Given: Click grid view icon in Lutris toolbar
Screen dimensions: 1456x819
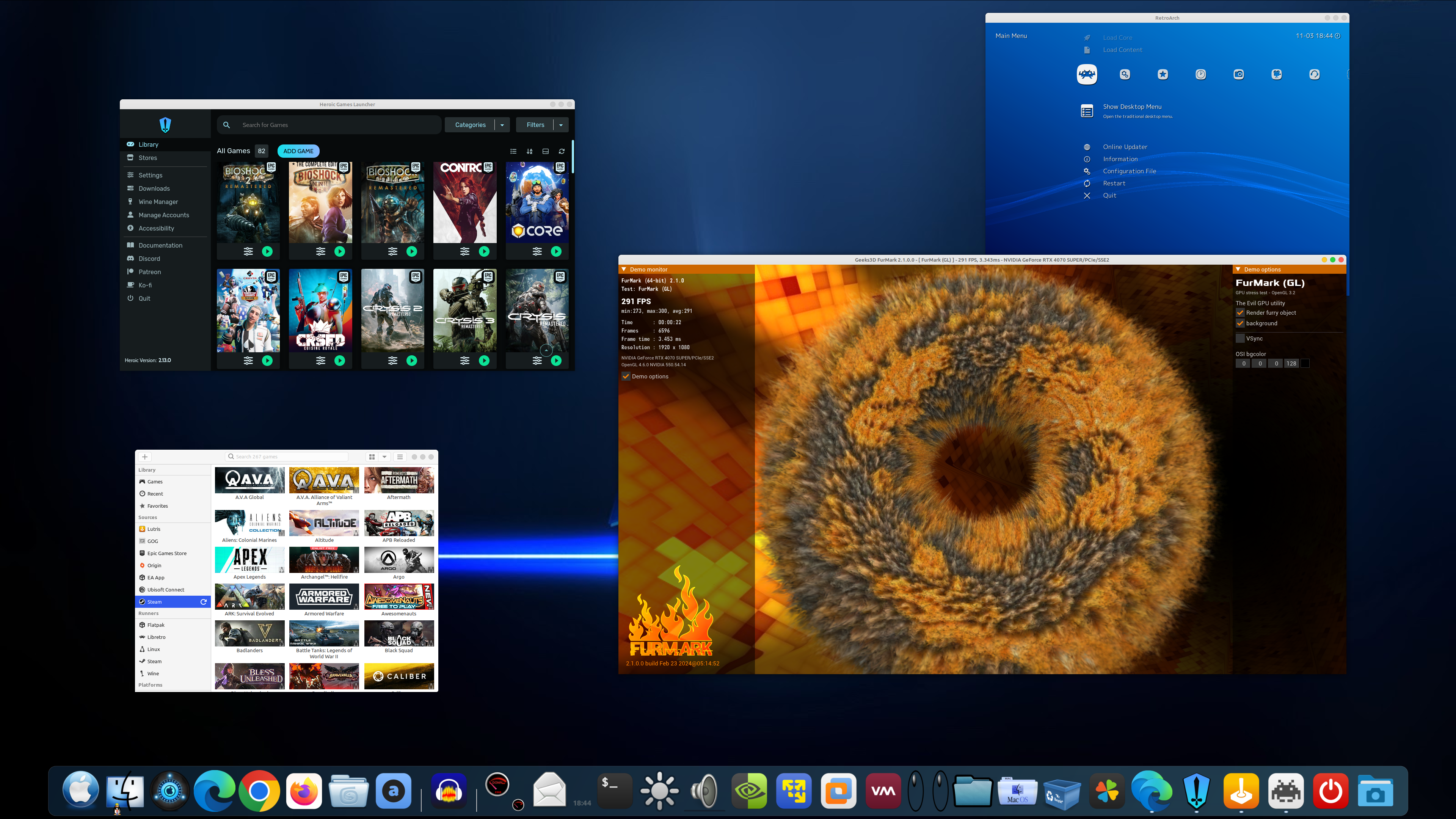Looking at the screenshot, I should click(372, 457).
